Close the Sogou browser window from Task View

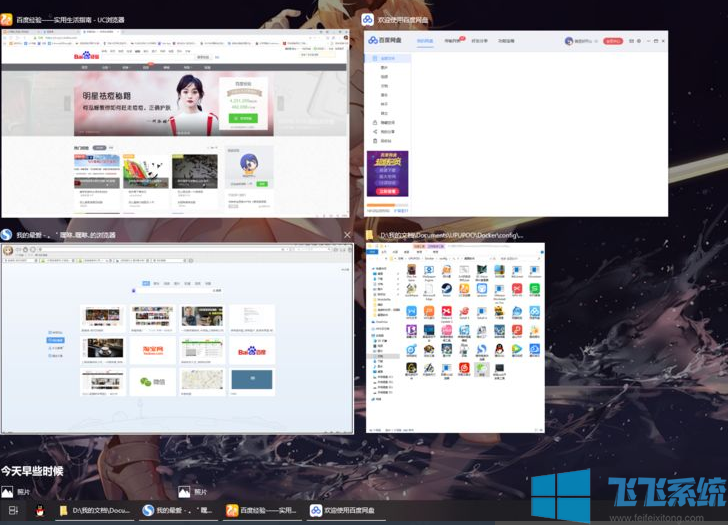pyautogui.click(x=347, y=235)
